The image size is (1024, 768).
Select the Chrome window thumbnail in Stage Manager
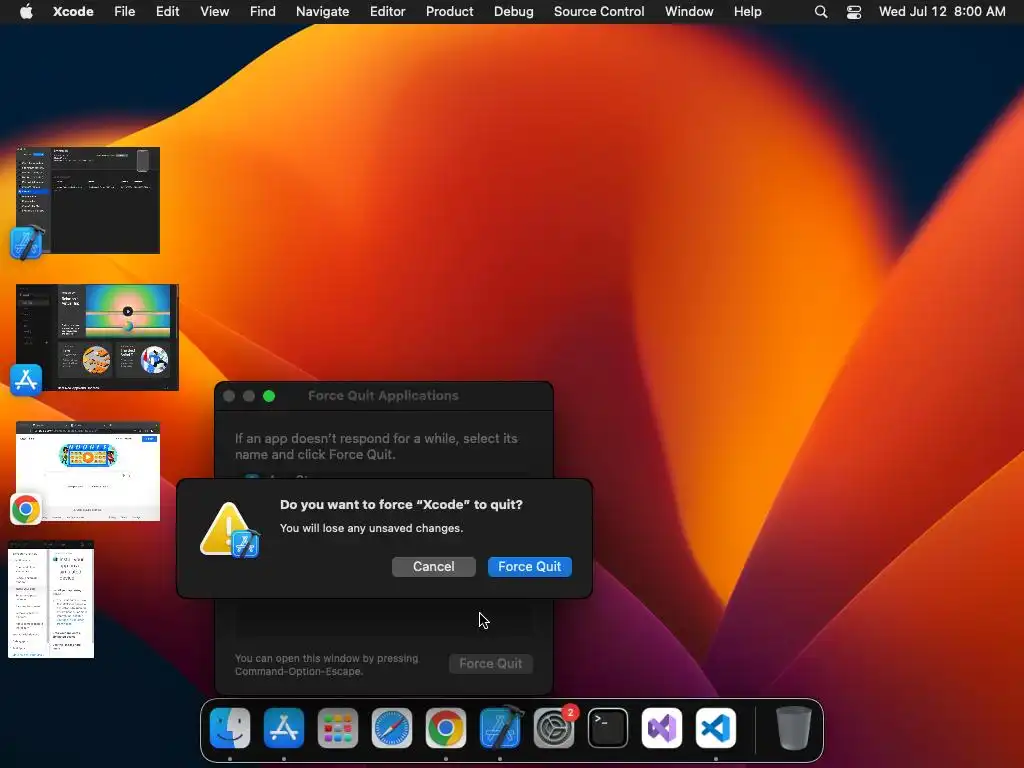pyautogui.click(x=88, y=472)
